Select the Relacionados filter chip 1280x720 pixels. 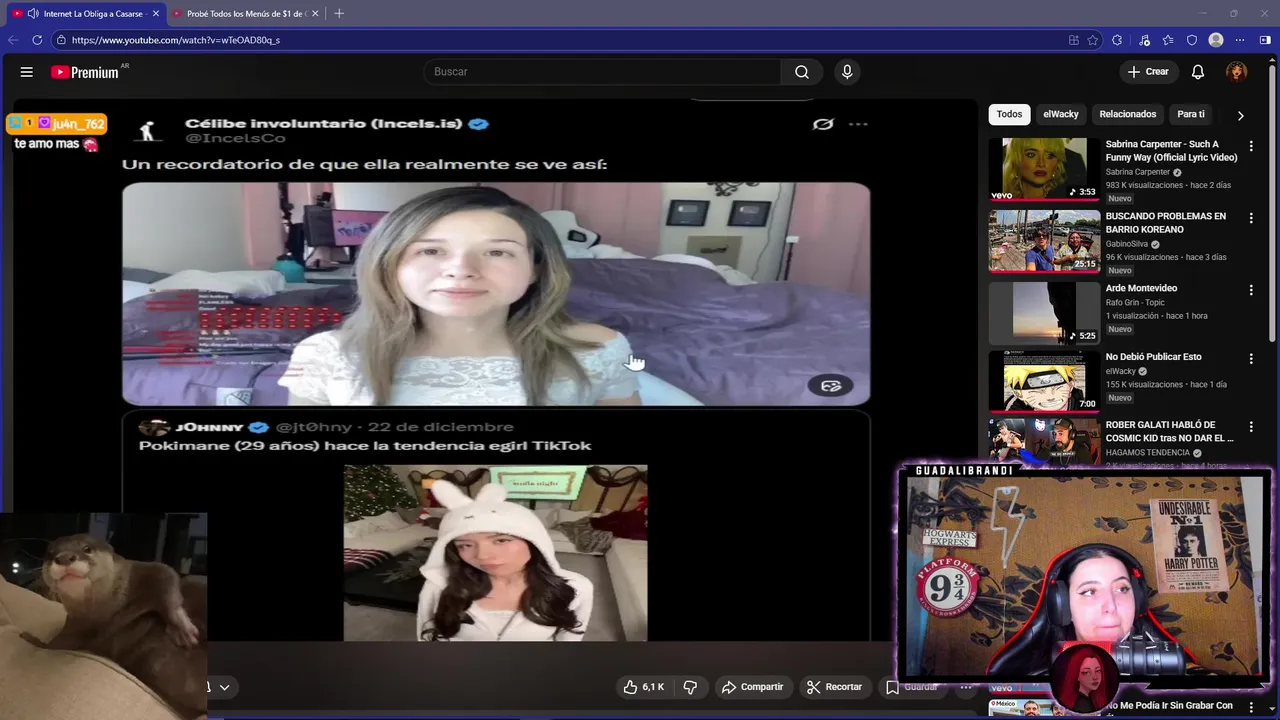[x=1128, y=114]
